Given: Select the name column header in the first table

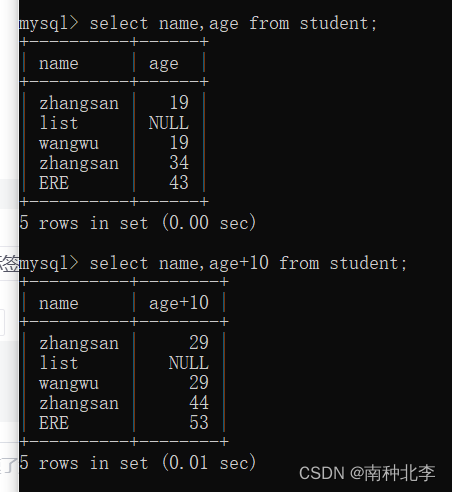Looking at the screenshot, I should point(59,64).
